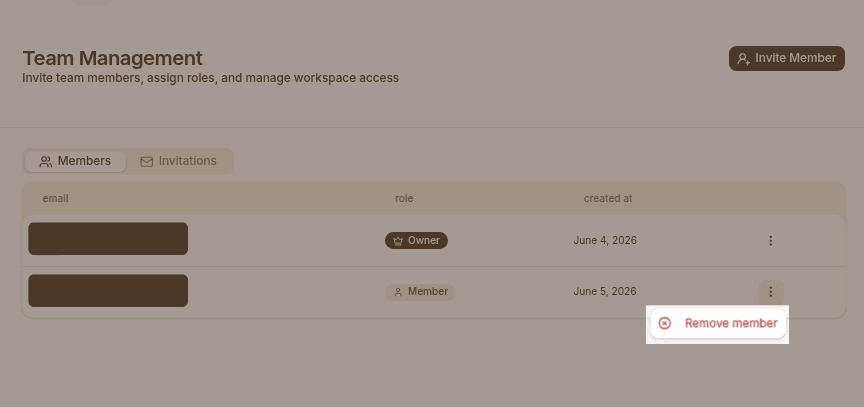The image size is (864, 407).
Task: Click the Owner role badge
Action: point(416,241)
